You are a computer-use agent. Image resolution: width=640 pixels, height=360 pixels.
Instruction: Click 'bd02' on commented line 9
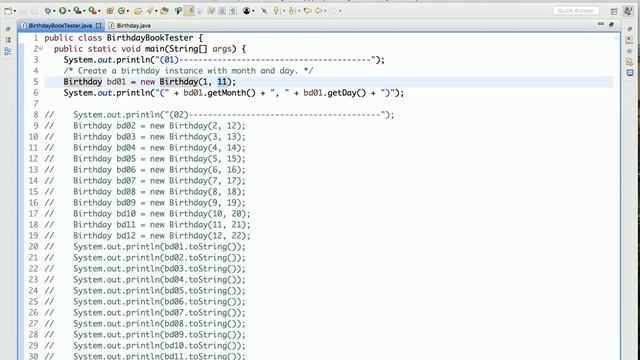126,126
